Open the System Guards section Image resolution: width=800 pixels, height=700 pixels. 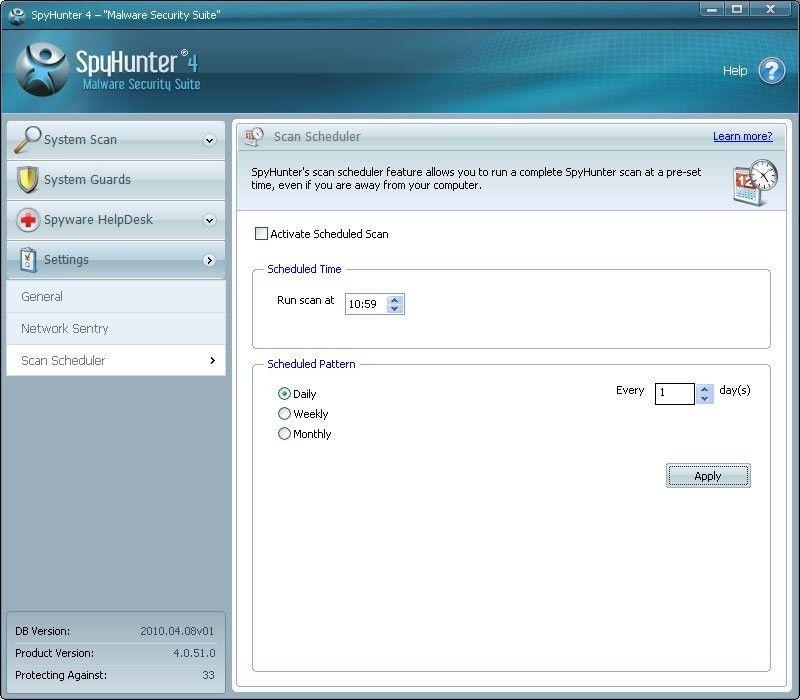pos(116,180)
